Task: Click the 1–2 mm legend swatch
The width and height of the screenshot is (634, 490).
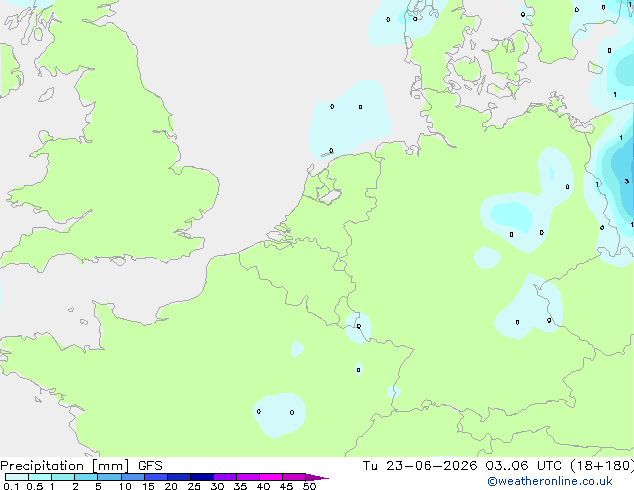Action: click(63, 477)
